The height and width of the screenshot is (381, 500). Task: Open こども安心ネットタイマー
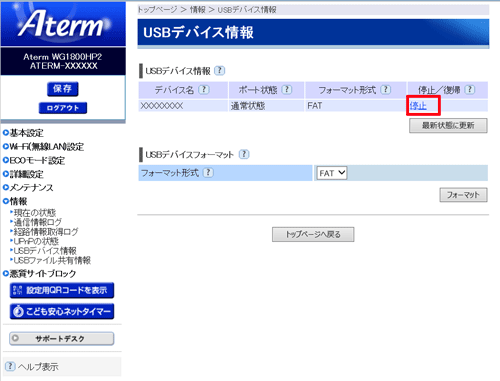[62, 311]
